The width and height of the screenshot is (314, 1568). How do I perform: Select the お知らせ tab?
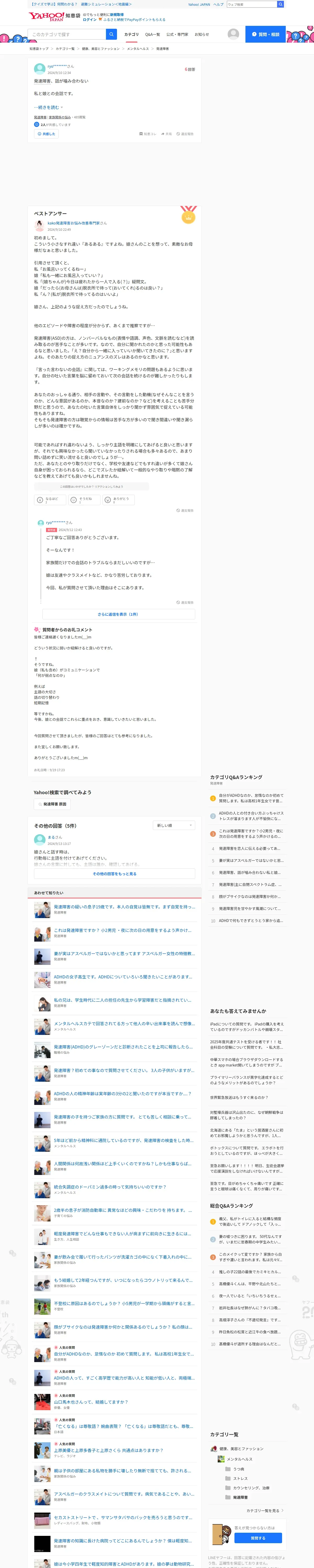pos(201,35)
